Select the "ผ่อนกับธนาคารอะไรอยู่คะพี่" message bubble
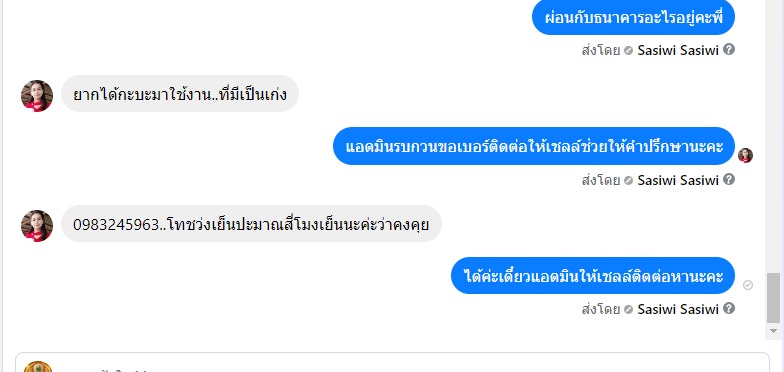784x372 pixels. coord(633,17)
